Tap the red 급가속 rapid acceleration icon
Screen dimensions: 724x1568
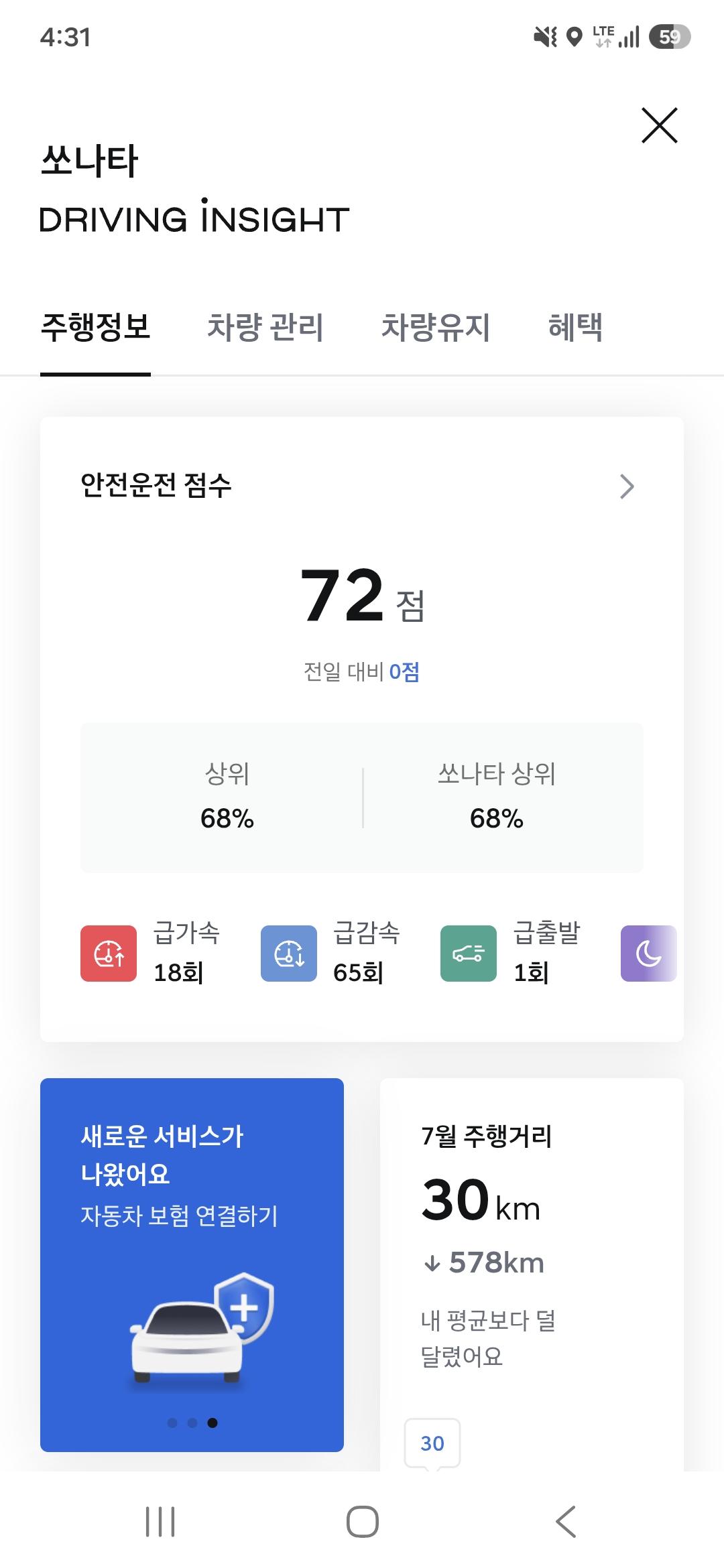pyautogui.click(x=109, y=954)
